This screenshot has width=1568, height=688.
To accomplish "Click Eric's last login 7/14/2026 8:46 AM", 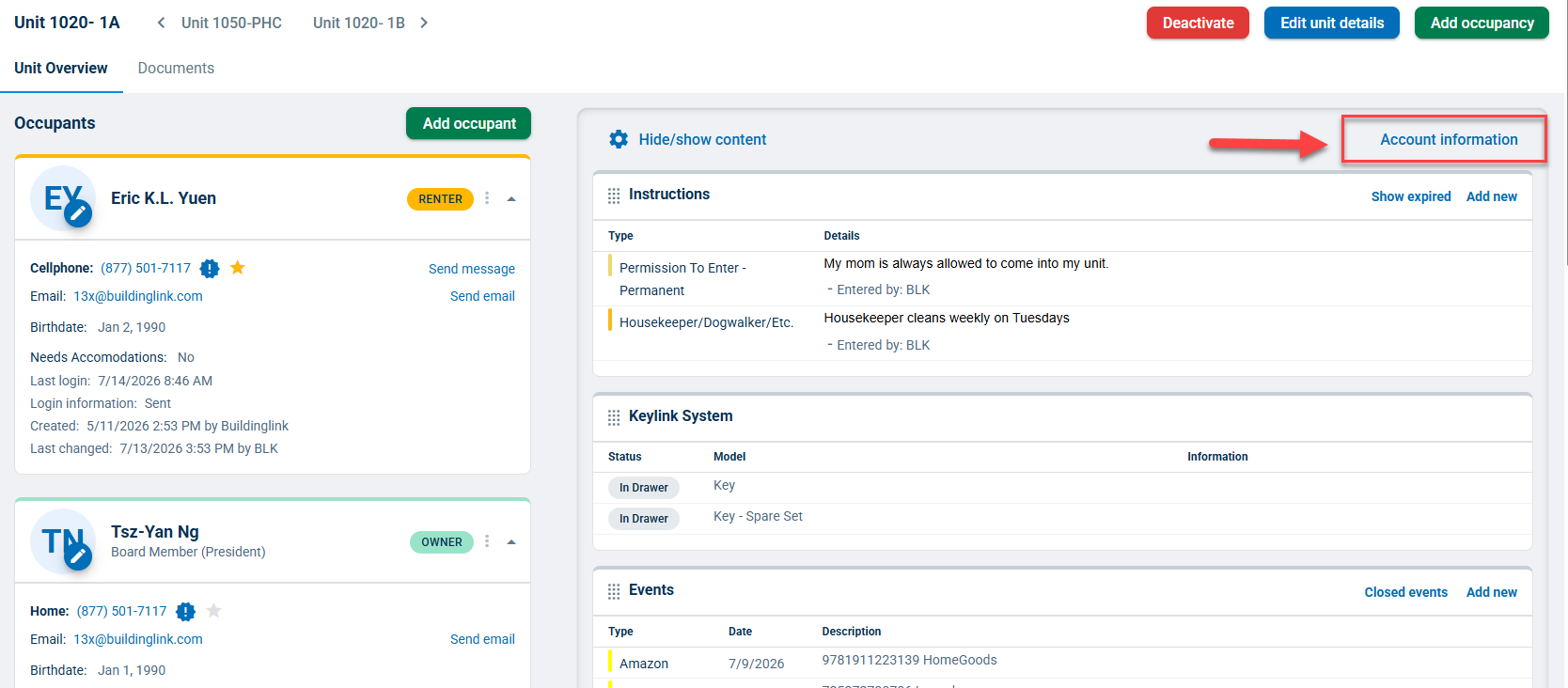I will click(155, 381).
